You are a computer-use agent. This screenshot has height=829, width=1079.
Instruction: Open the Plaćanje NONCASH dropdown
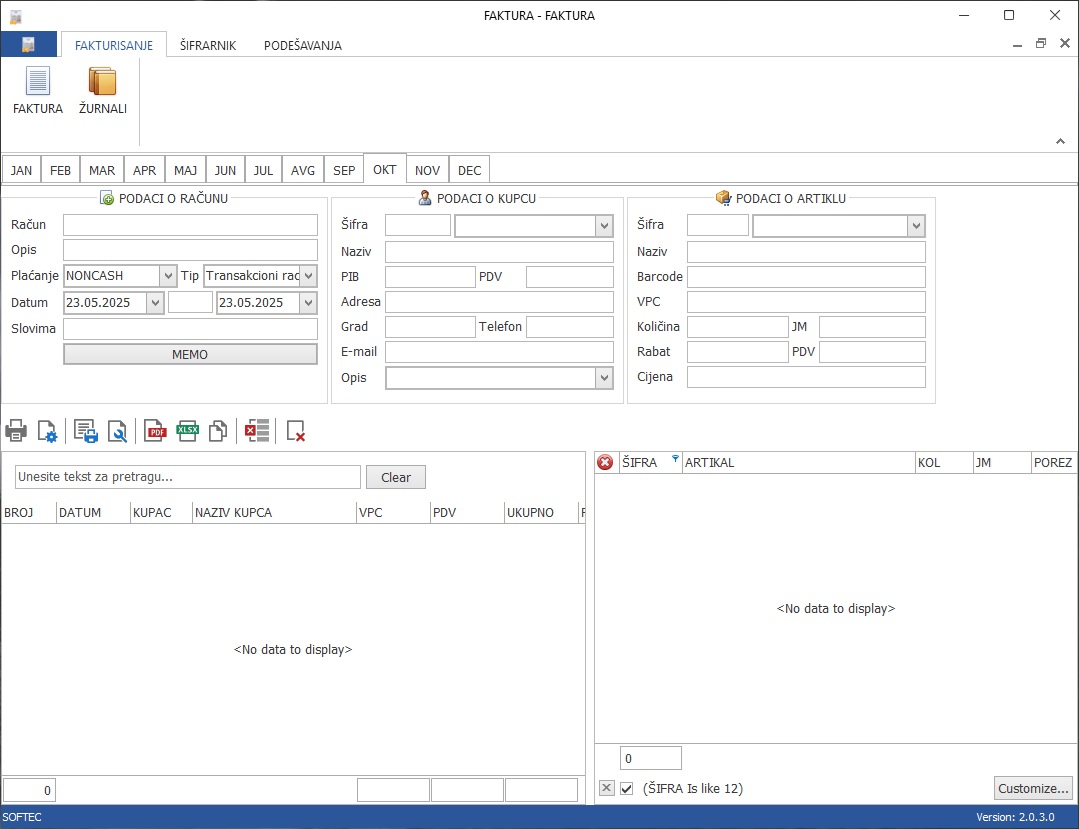click(x=168, y=276)
